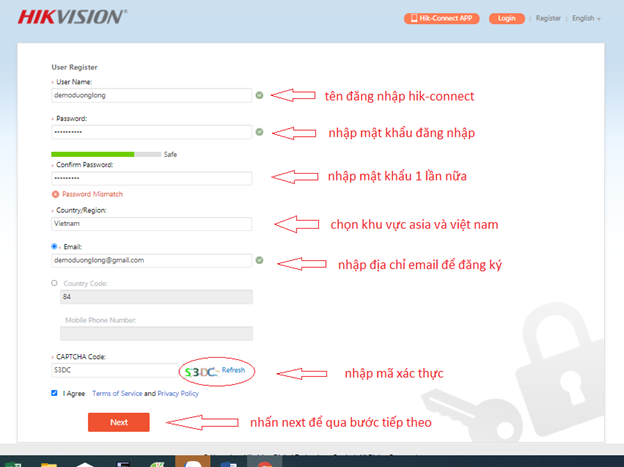
Task: Toggle the I Agree checkbox
Action: tap(55, 393)
